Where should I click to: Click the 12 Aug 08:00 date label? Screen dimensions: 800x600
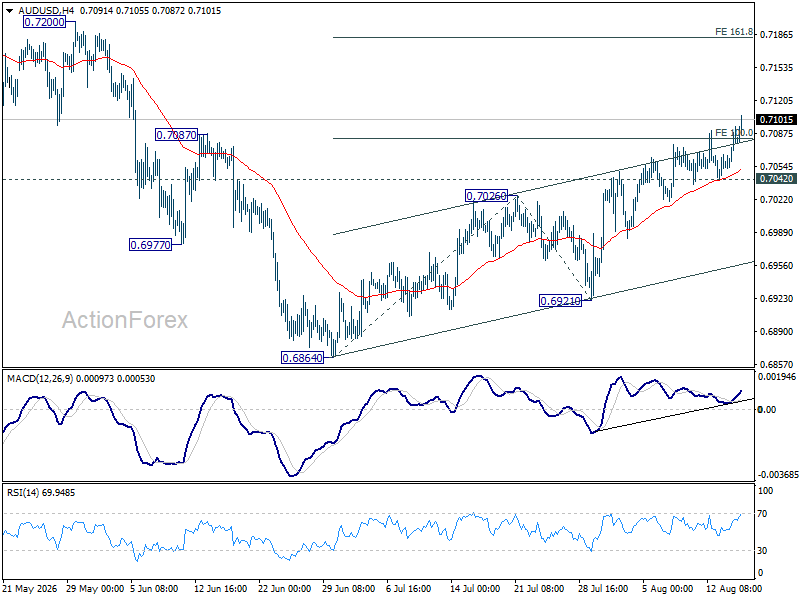click(x=734, y=589)
